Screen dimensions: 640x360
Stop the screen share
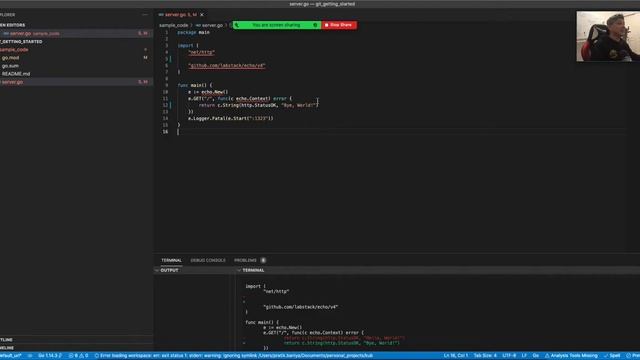[x=339, y=25]
